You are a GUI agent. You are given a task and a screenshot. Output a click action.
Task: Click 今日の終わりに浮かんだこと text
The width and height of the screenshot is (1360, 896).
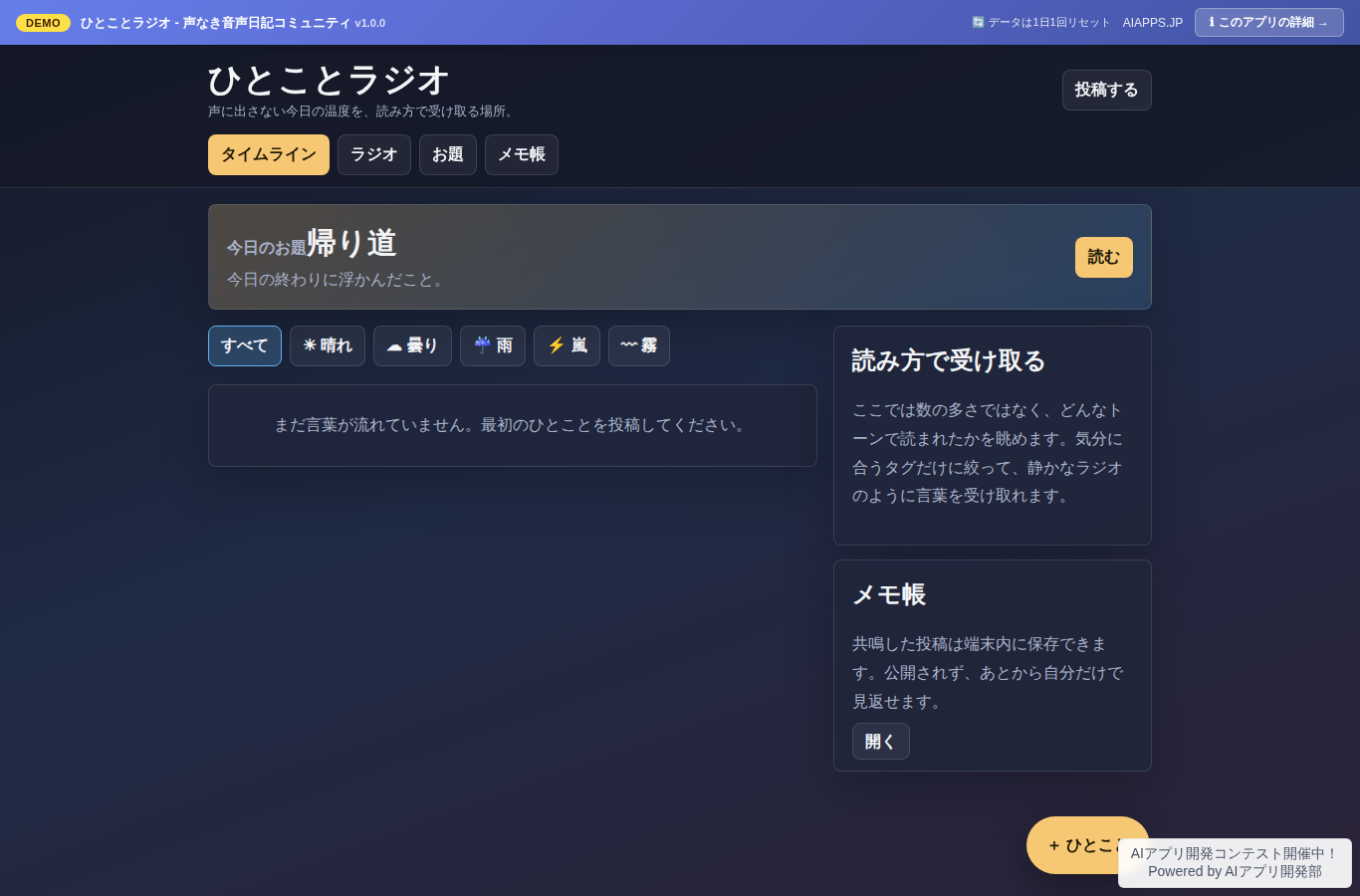338,280
